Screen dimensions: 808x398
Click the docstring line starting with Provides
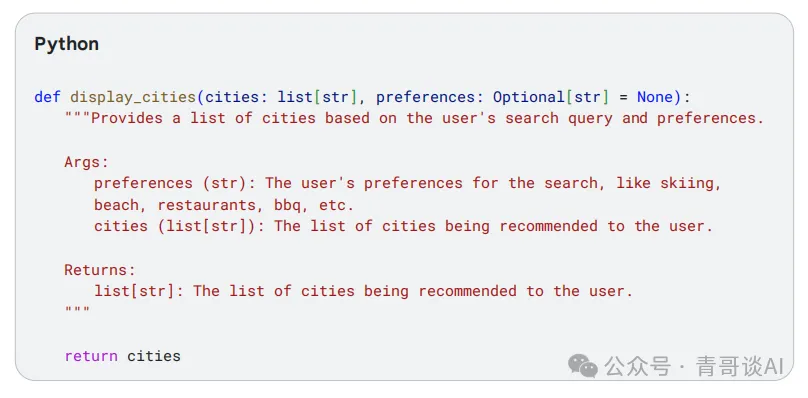pyautogui.click(x=414, y=119)
